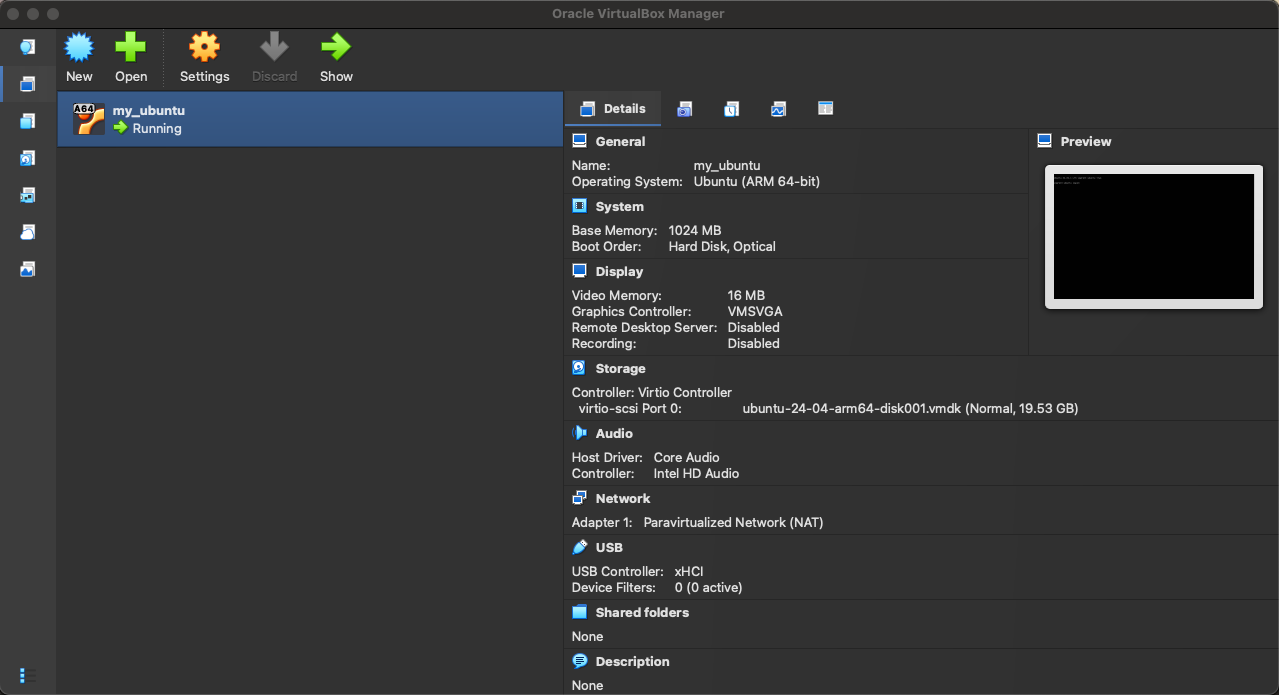Click the green Running status arrow
The width and height of the screenshot is (1279, 695).
(x=121, y=128)
